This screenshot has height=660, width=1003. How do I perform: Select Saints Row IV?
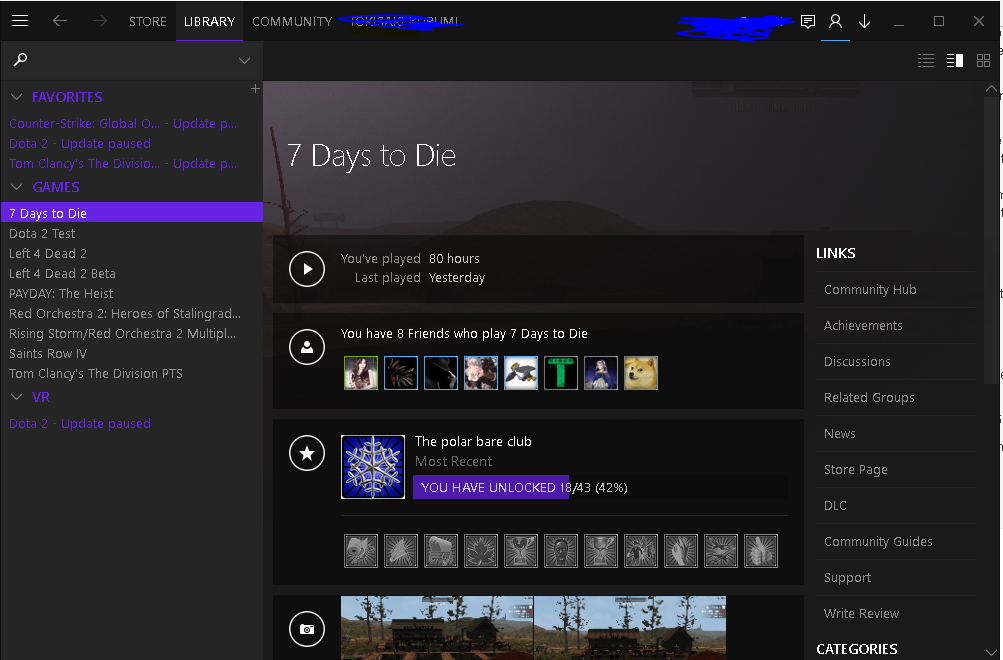pyautogui.click(x=132, y=353)
